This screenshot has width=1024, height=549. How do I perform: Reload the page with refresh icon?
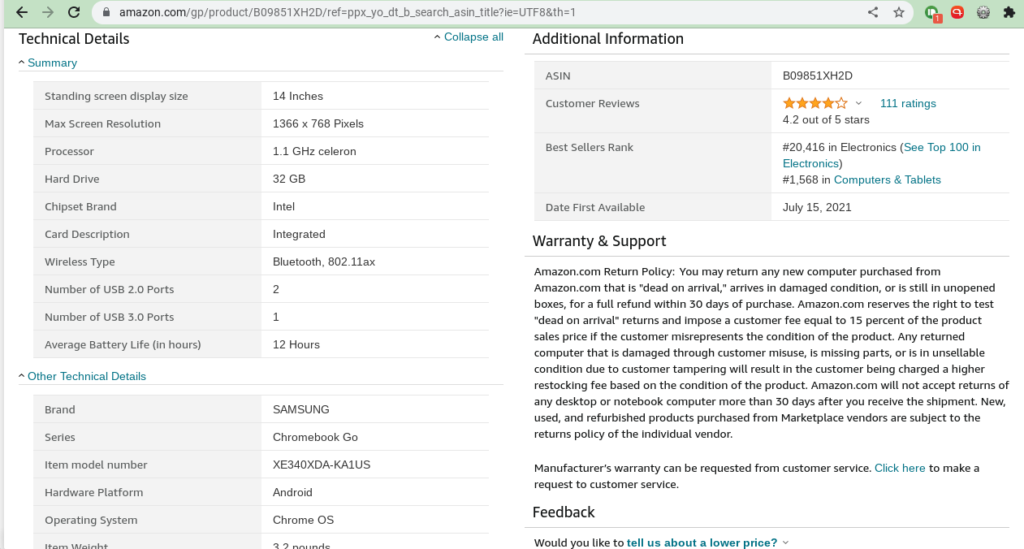(x=74, y=12)
